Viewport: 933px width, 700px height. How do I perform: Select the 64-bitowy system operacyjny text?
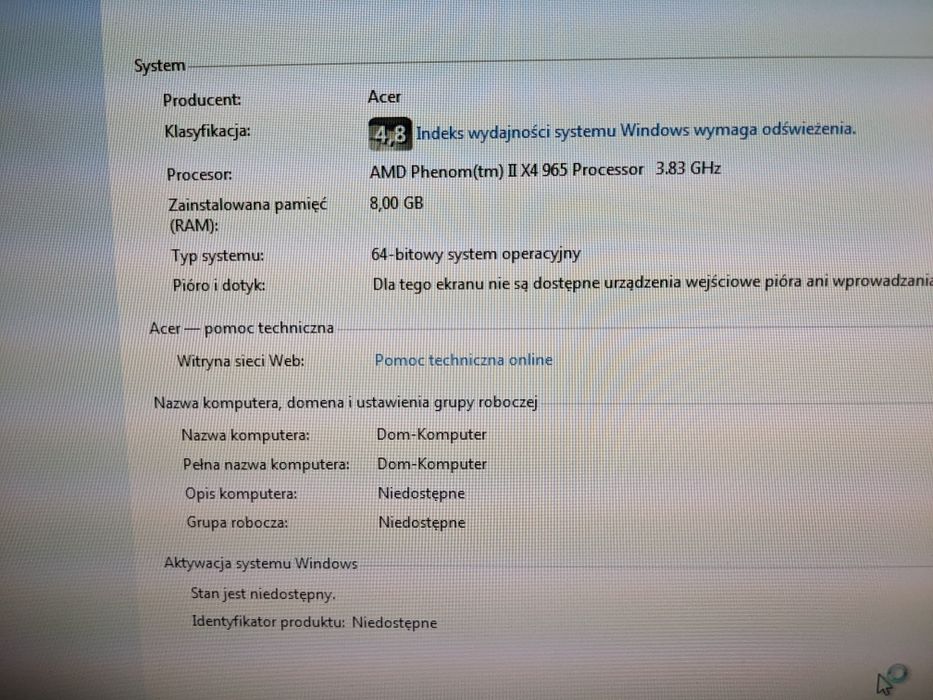476,254
